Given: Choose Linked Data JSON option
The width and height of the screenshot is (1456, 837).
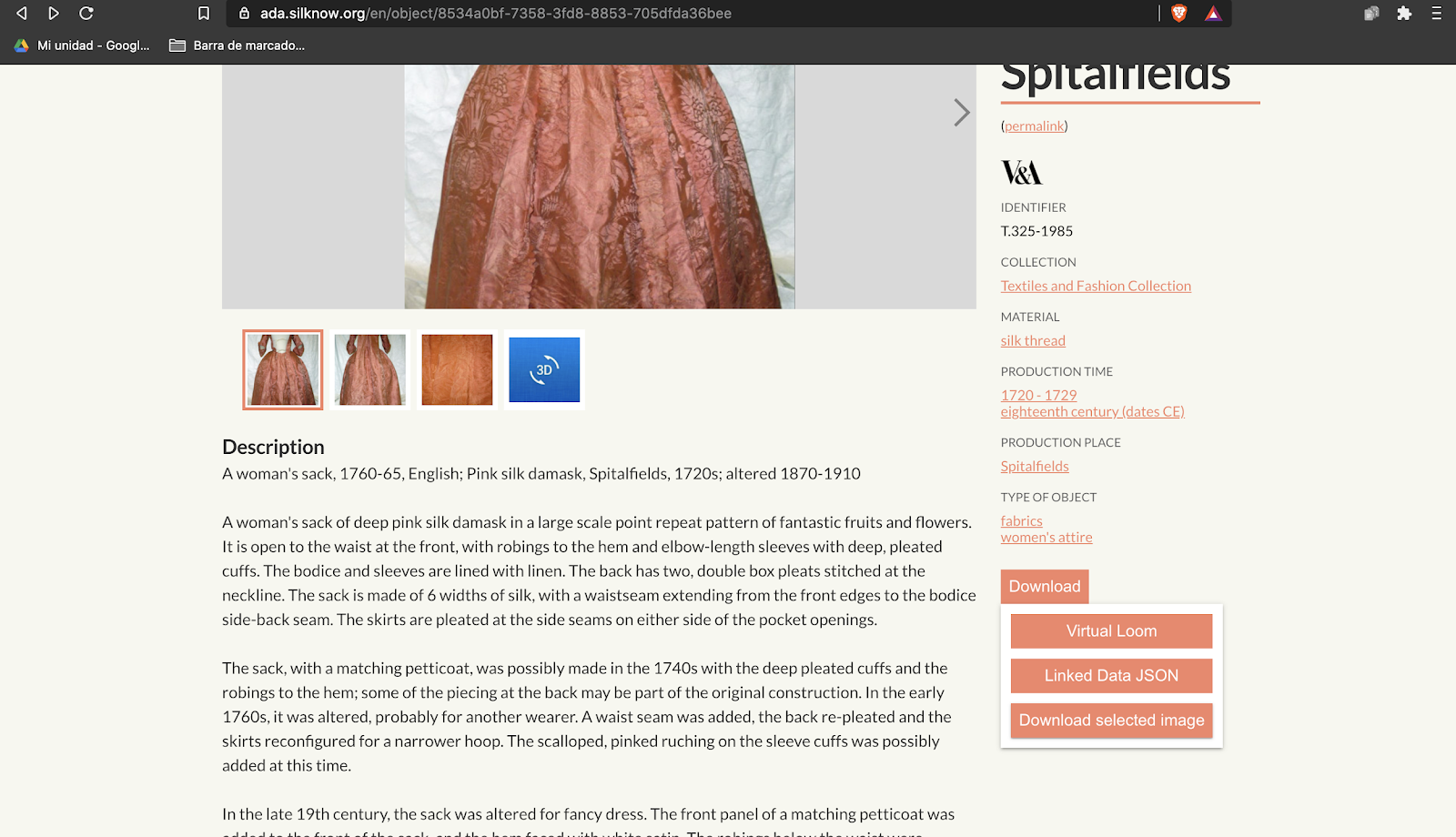Looking at the screenshot, I should (x=1111, y=675).
